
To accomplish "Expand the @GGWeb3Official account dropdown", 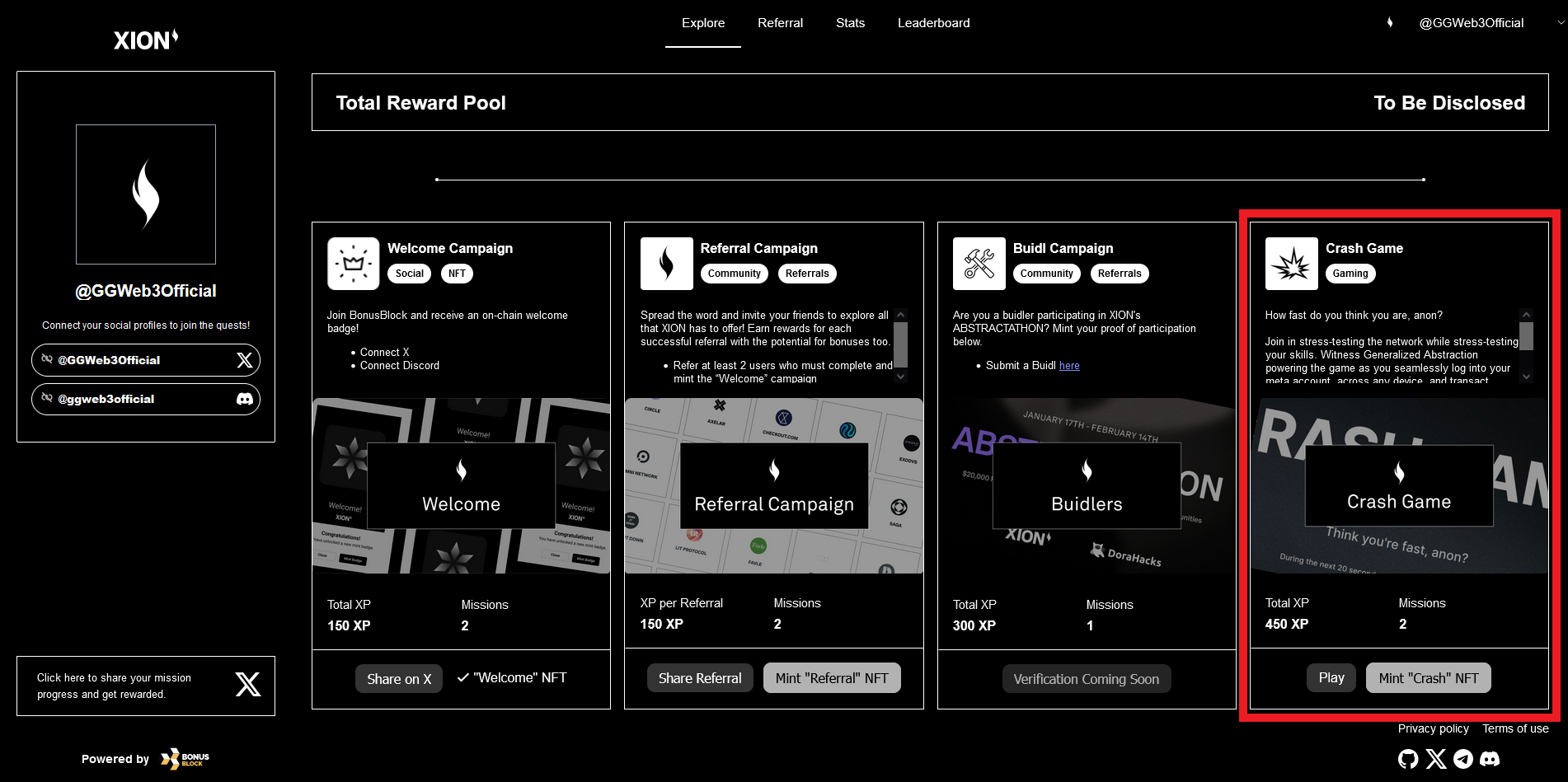I will coord(1560,23).
